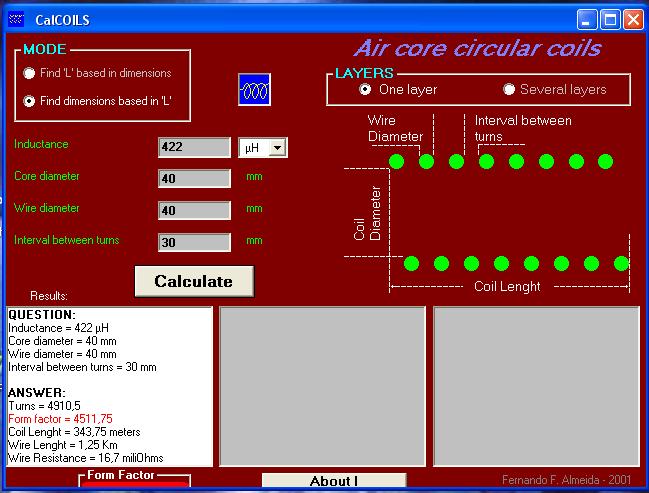This screenshot has width=649, height=493.
Task: Click the middle gray output panel
Action: [322, 386]
